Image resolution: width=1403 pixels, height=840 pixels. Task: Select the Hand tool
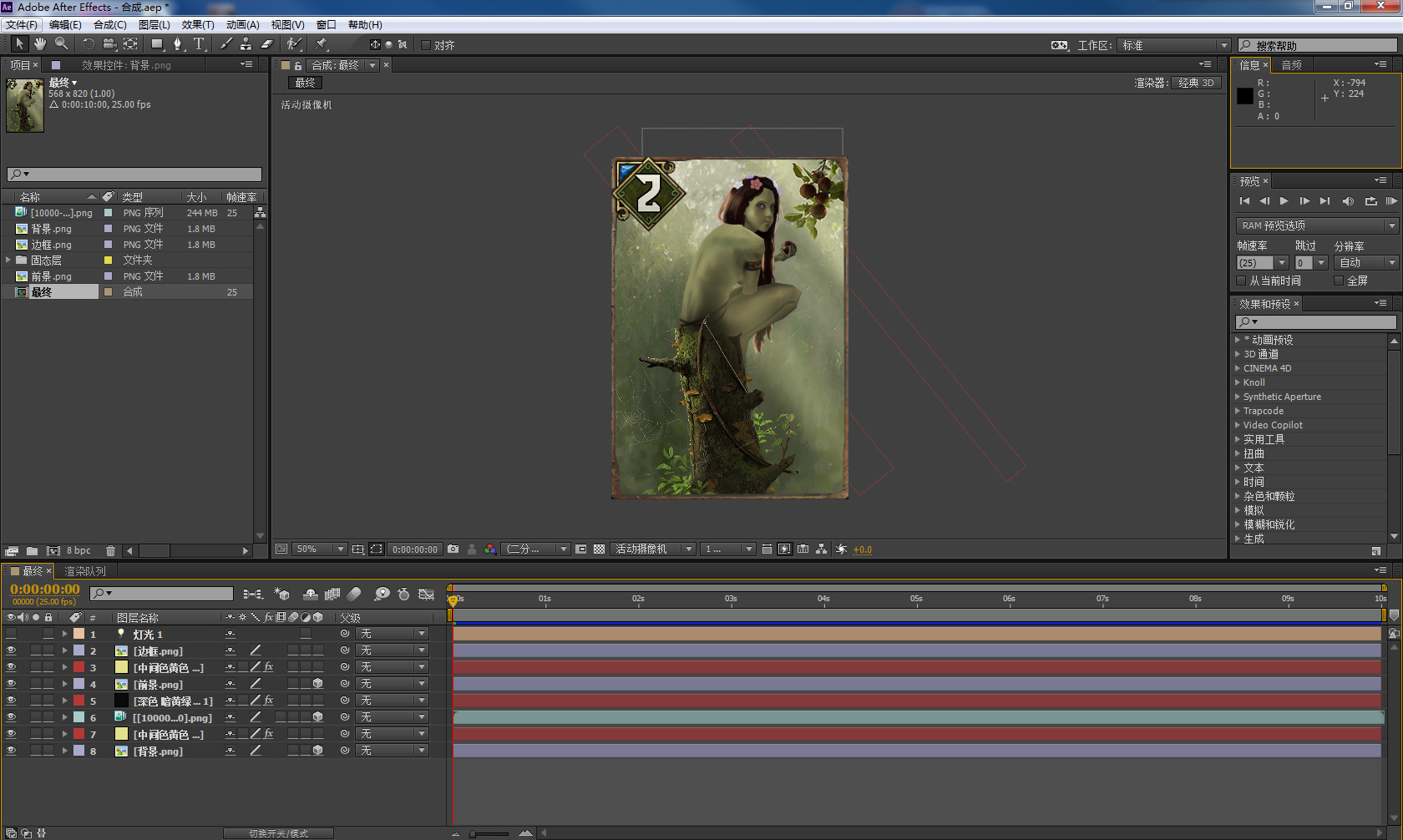tap(40, 43)
